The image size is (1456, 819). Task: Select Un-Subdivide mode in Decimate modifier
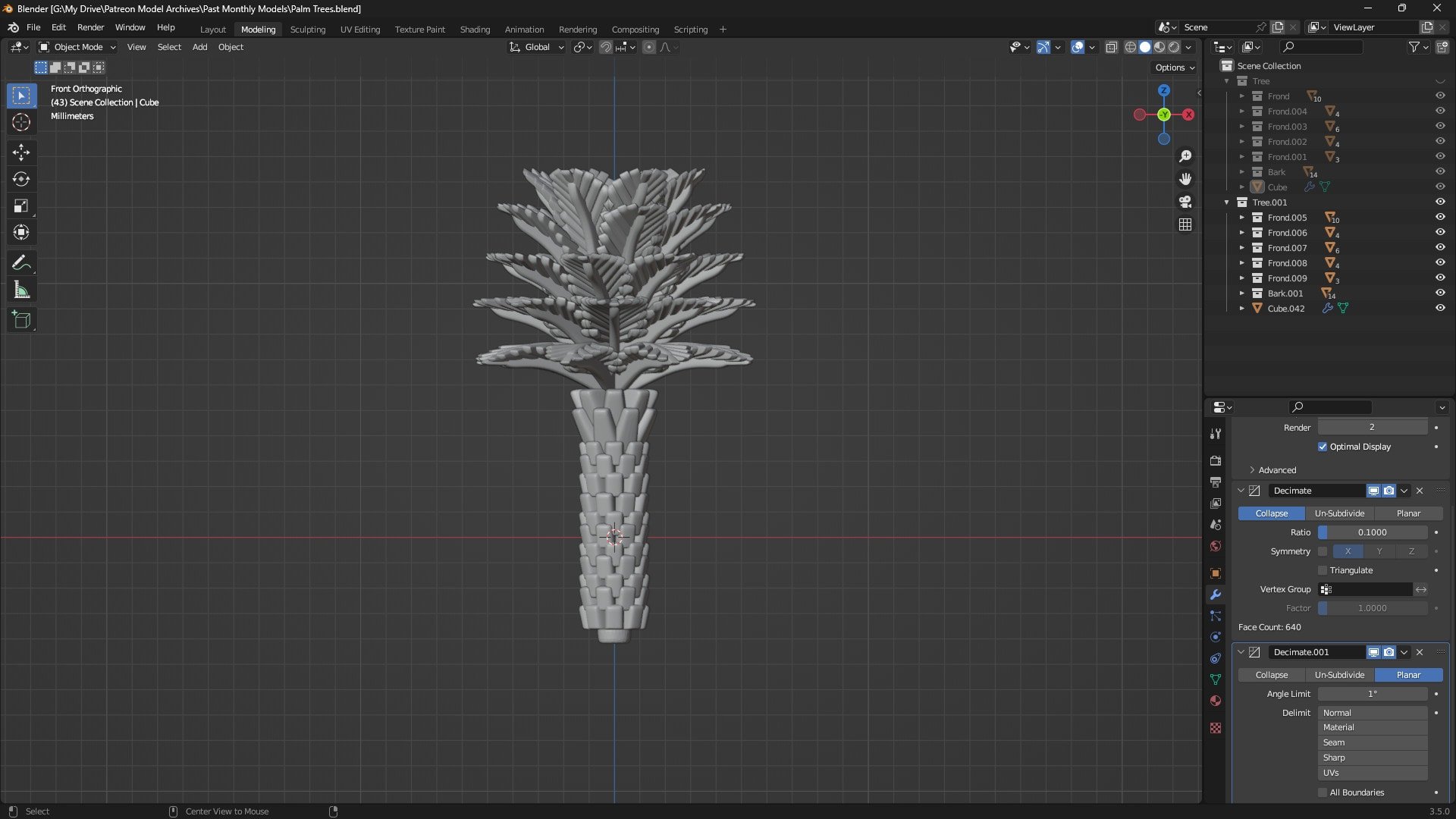pyautogui.click(x=1339, y=513)
